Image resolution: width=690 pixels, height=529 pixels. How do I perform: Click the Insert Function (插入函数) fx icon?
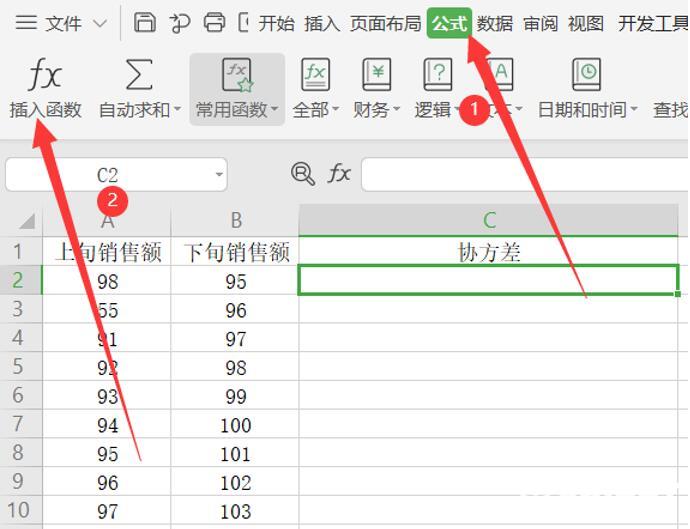point(44,74)
